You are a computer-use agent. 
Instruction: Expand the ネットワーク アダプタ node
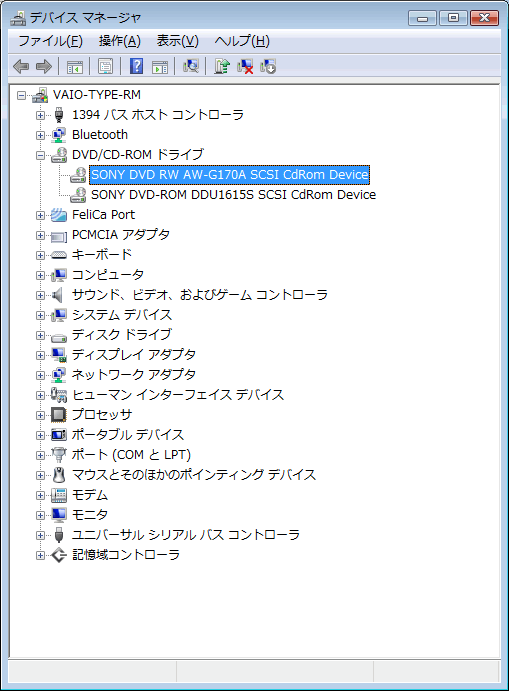40,375
